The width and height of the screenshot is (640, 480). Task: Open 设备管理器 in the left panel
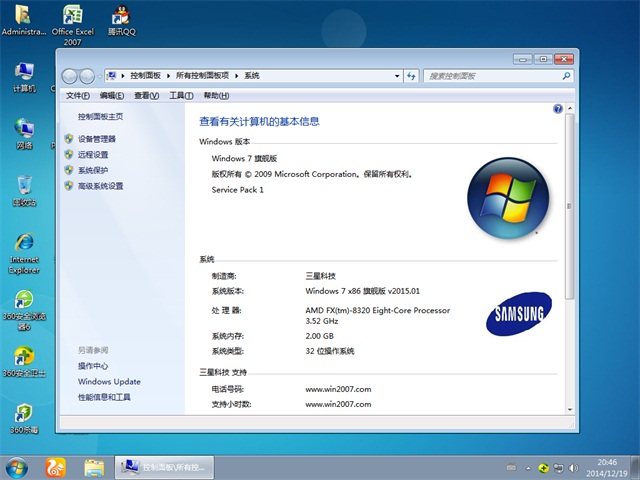point(96,139)
